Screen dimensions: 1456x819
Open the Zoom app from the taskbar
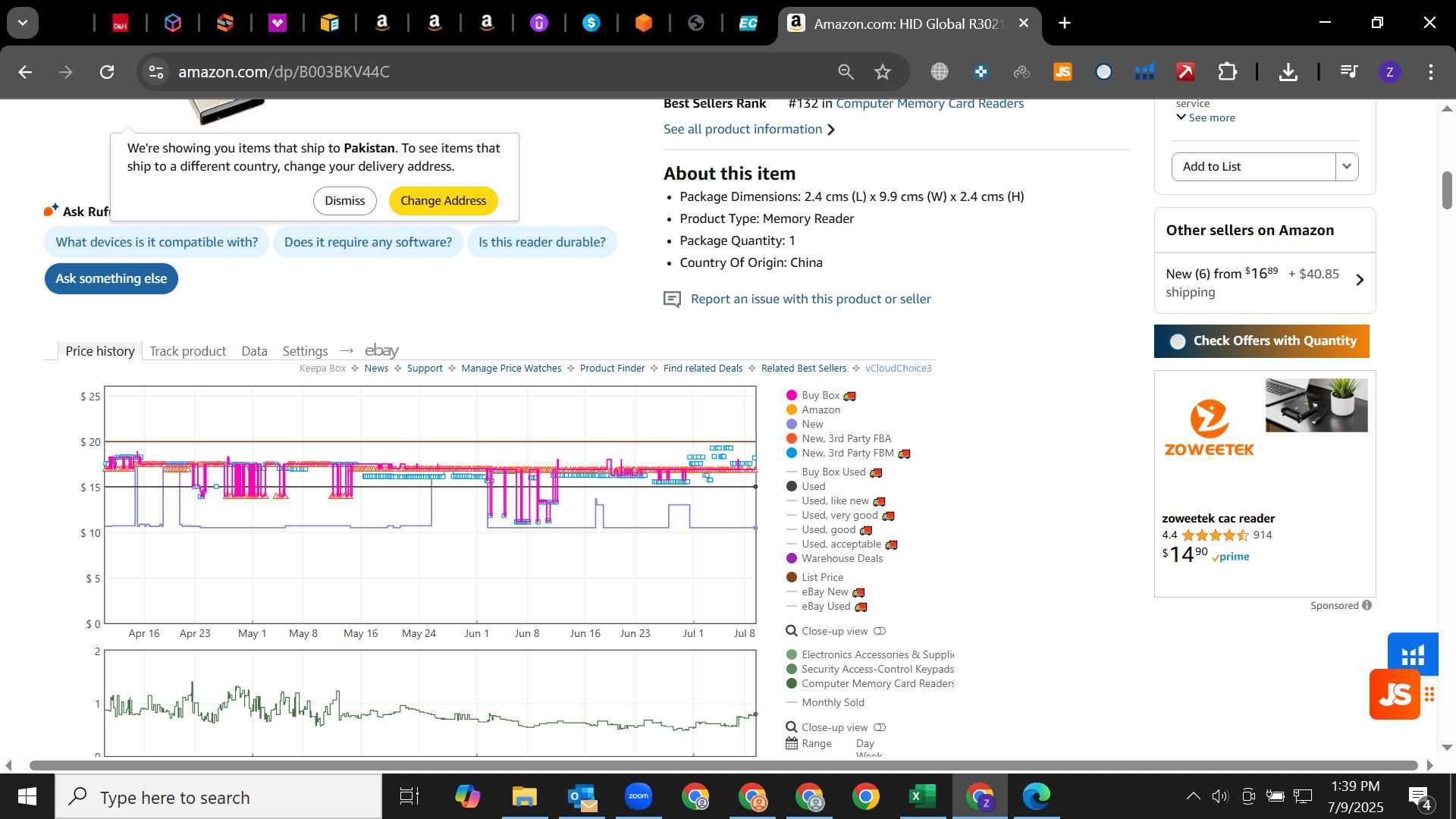639,796
